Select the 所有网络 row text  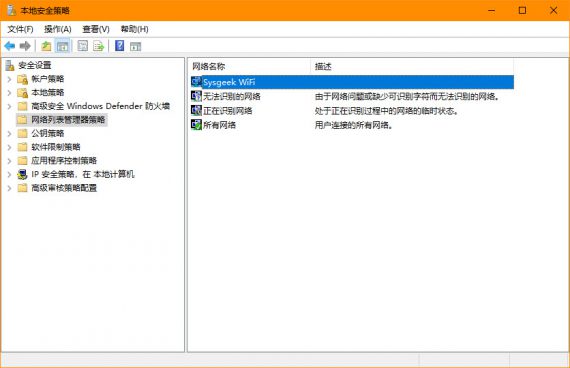[x=220, y=125]
